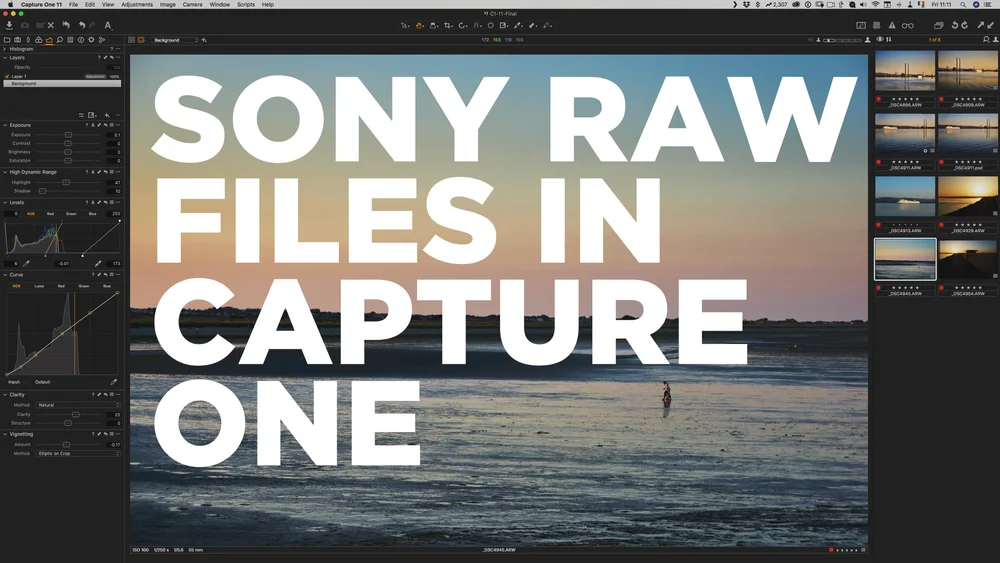Viewport: 1000px width, 563px height.
Task: Click the Exposure warning triangle icon
Action: pos(892,26)
